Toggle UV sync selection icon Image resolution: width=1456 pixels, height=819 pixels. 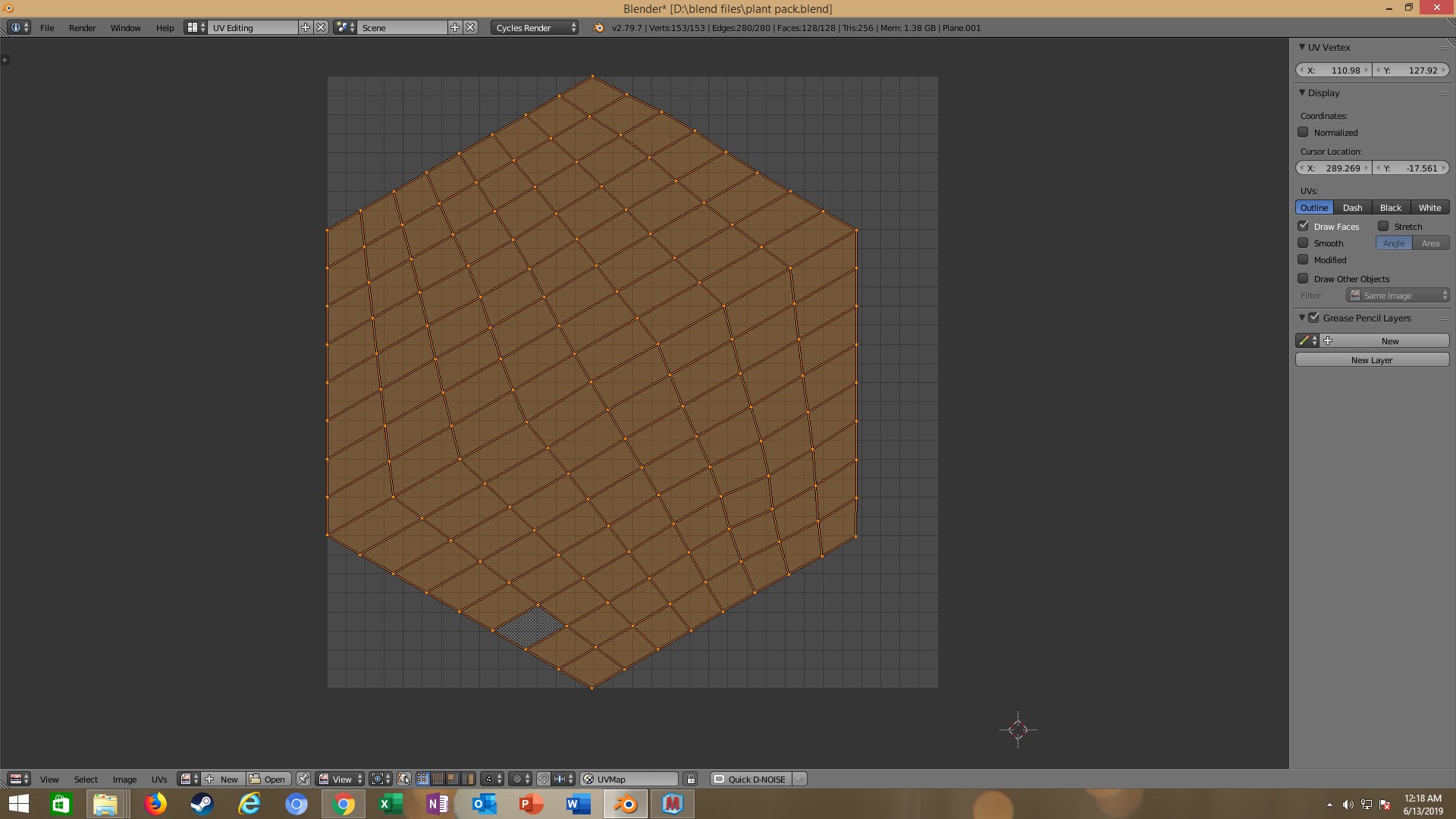[403, 779]
